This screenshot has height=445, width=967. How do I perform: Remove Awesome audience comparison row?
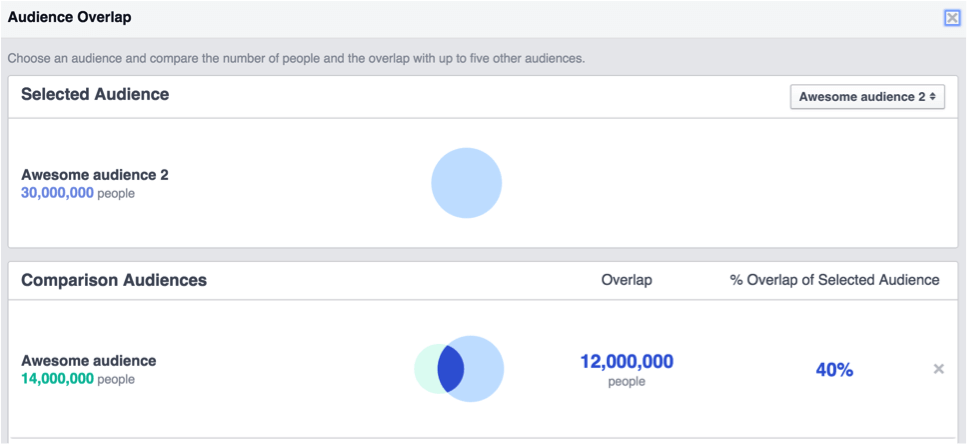[x=939, y=369]
